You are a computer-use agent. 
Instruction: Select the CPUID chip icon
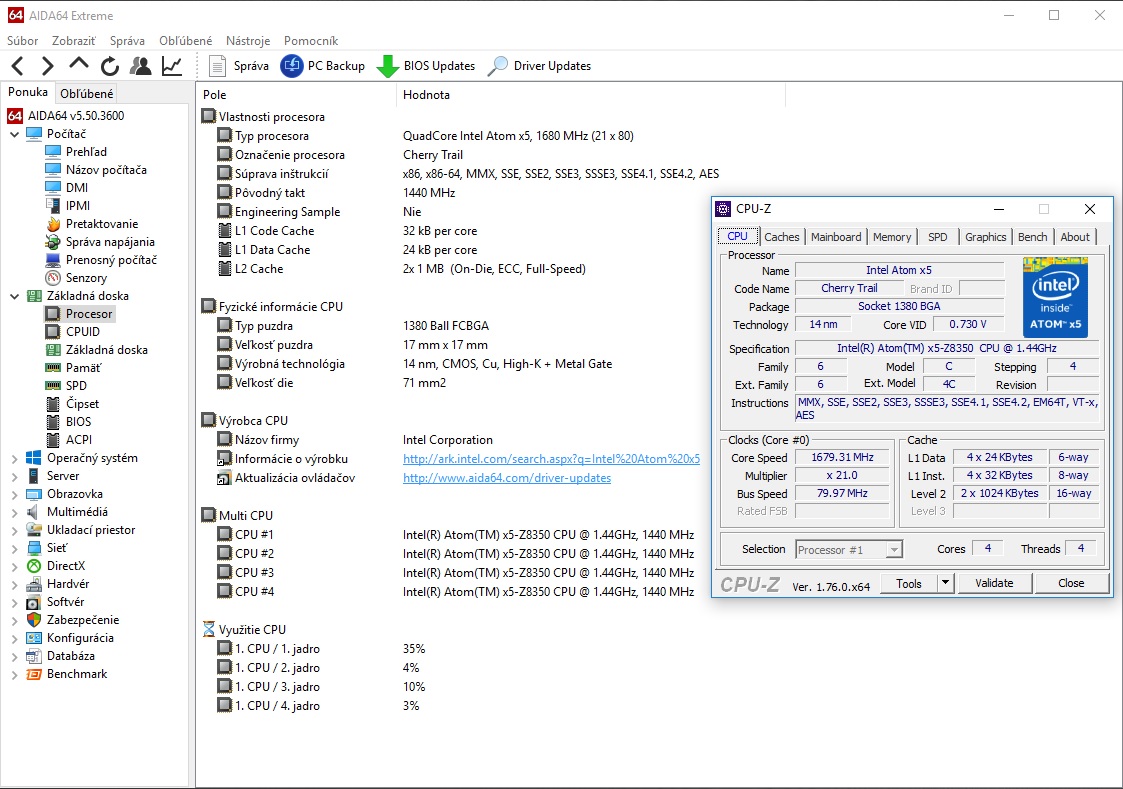tap(53, 331)
